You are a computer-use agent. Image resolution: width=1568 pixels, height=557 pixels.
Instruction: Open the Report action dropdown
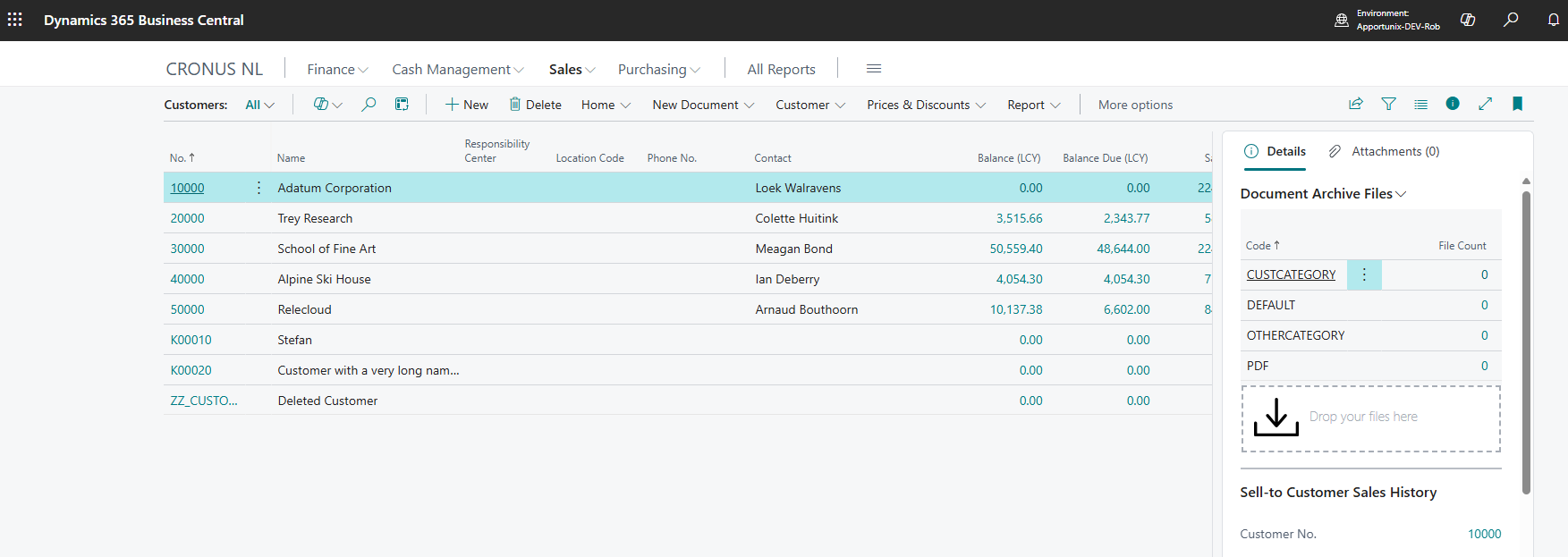pyautogui.click(x=1034, y=105)
